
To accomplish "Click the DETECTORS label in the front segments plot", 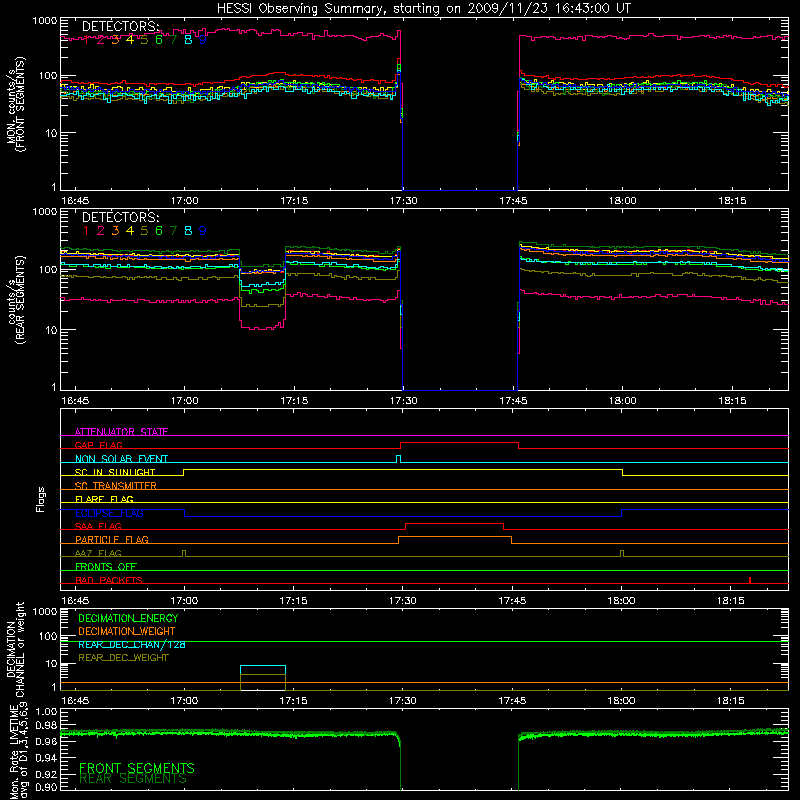I will 120,27.
